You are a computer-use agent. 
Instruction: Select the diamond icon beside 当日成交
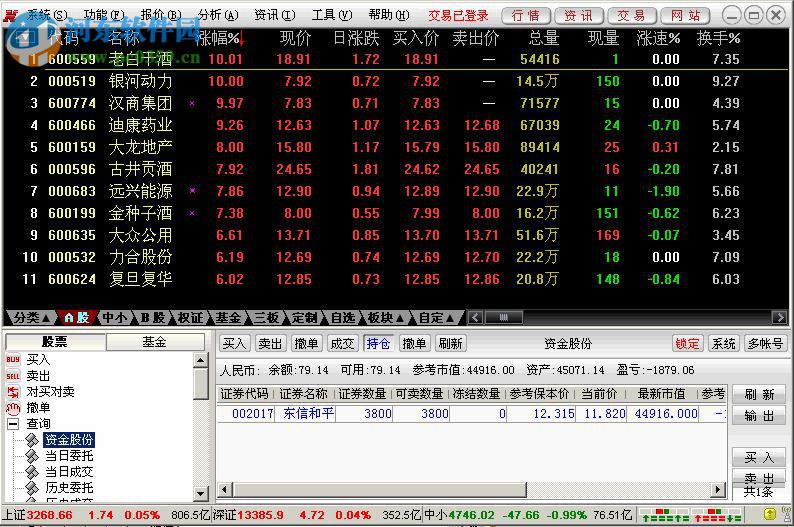pyautogui.click(x=32, y=472)
